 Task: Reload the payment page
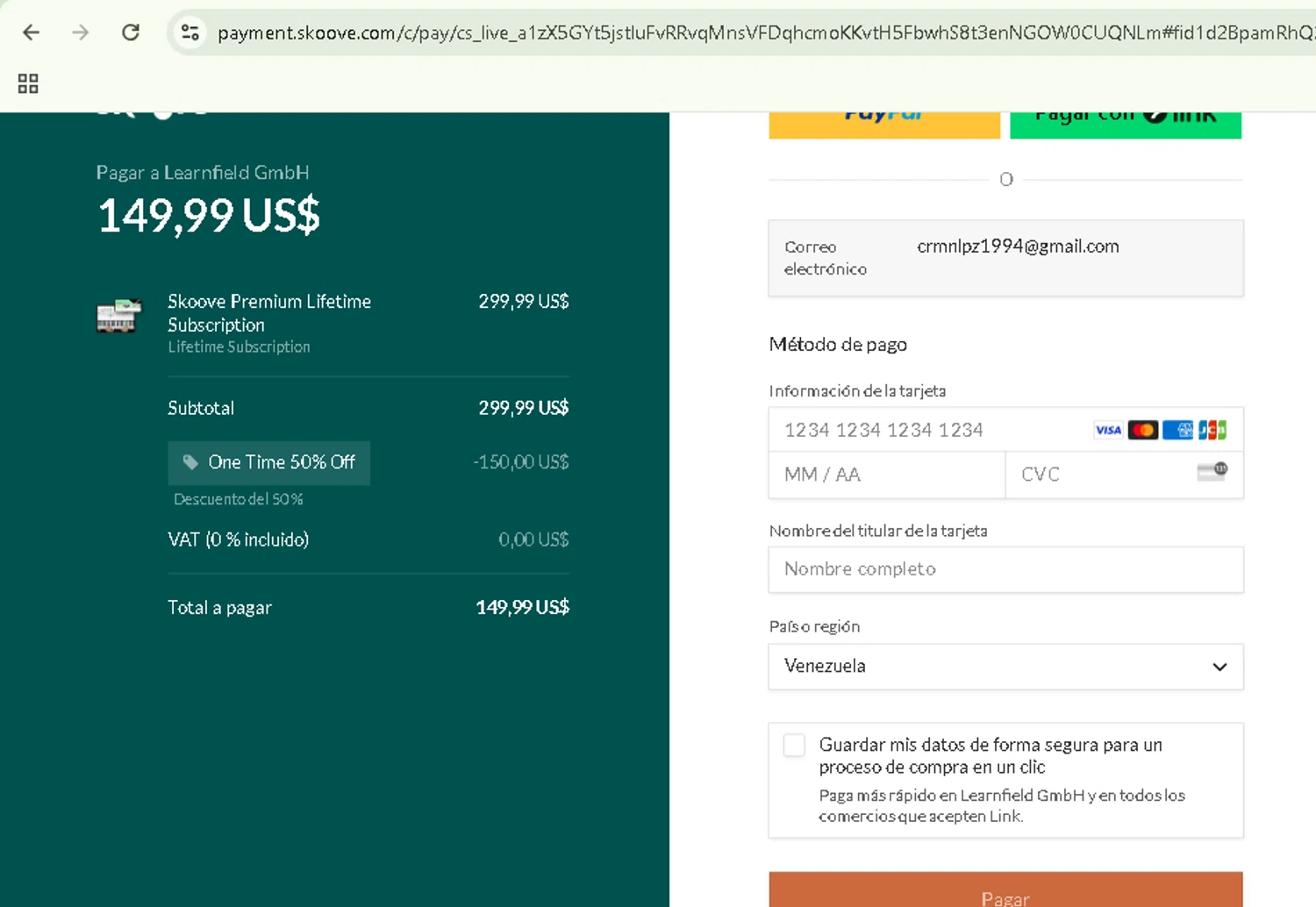pos(131,32)
